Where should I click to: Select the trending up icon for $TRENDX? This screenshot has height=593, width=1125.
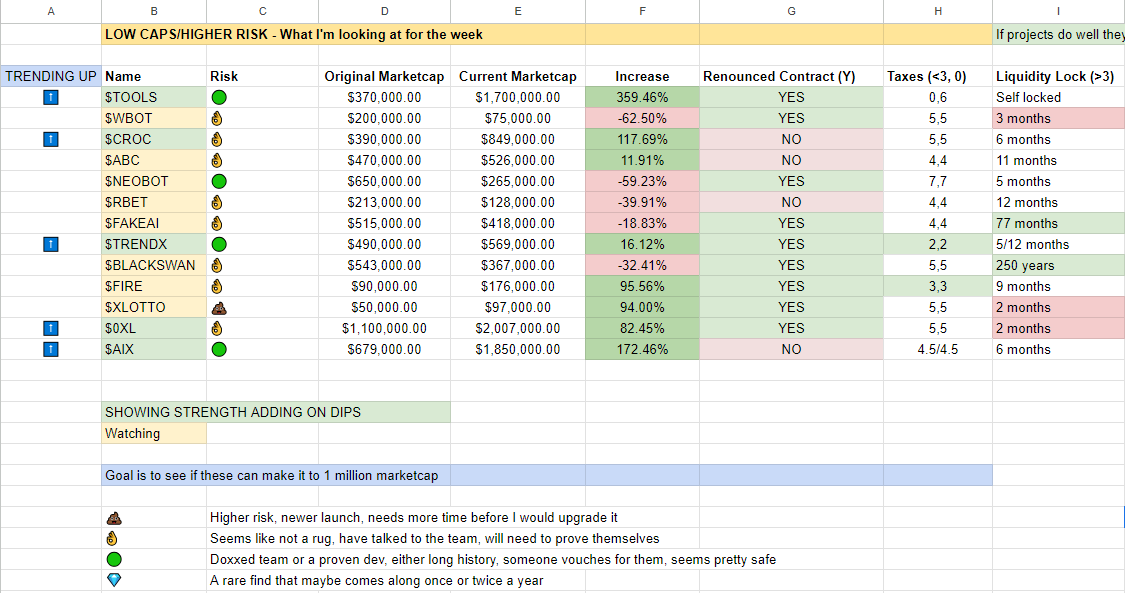[50, 244]
